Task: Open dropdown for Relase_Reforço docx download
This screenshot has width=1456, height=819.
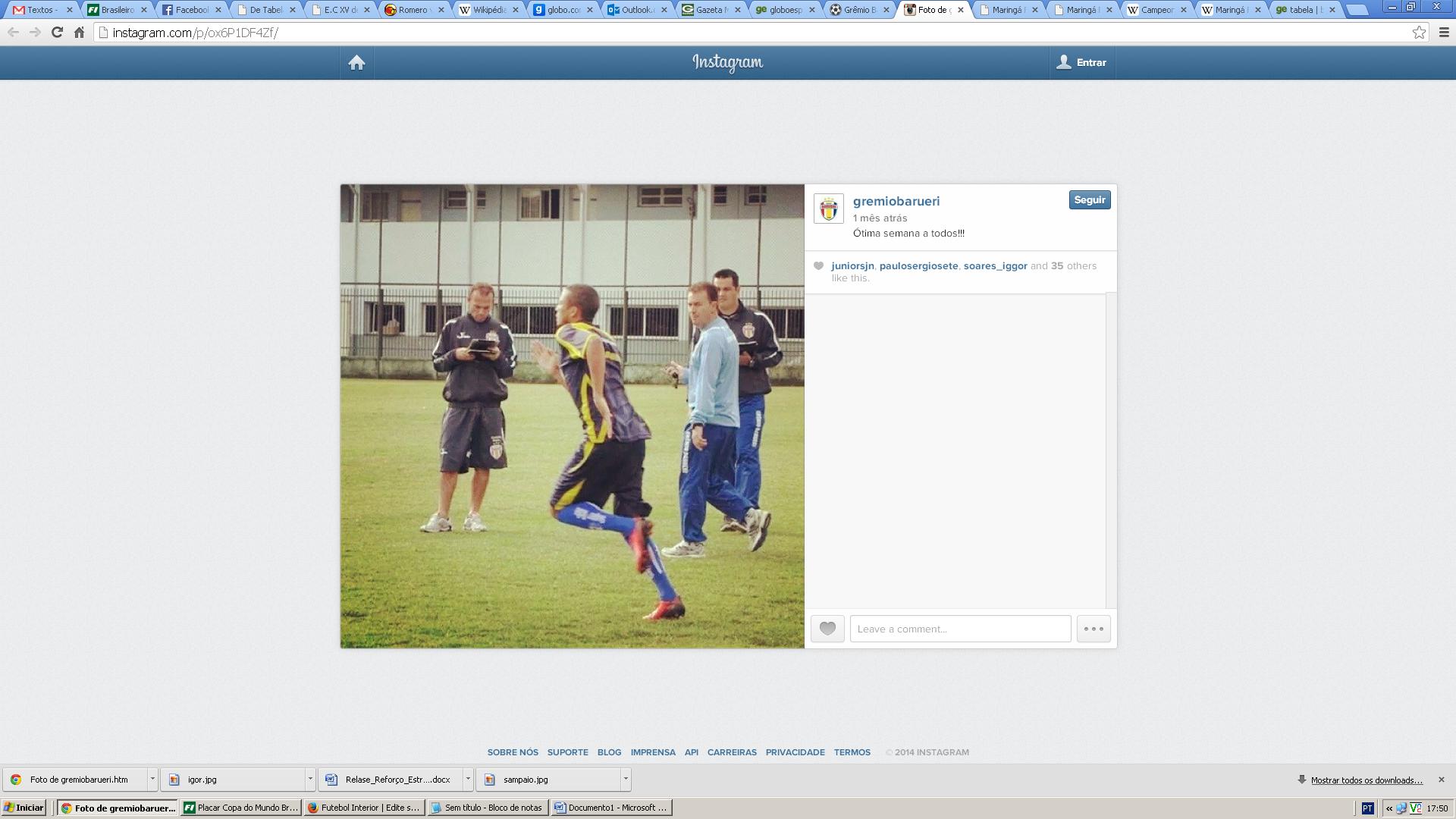Action: pos(468,779)
